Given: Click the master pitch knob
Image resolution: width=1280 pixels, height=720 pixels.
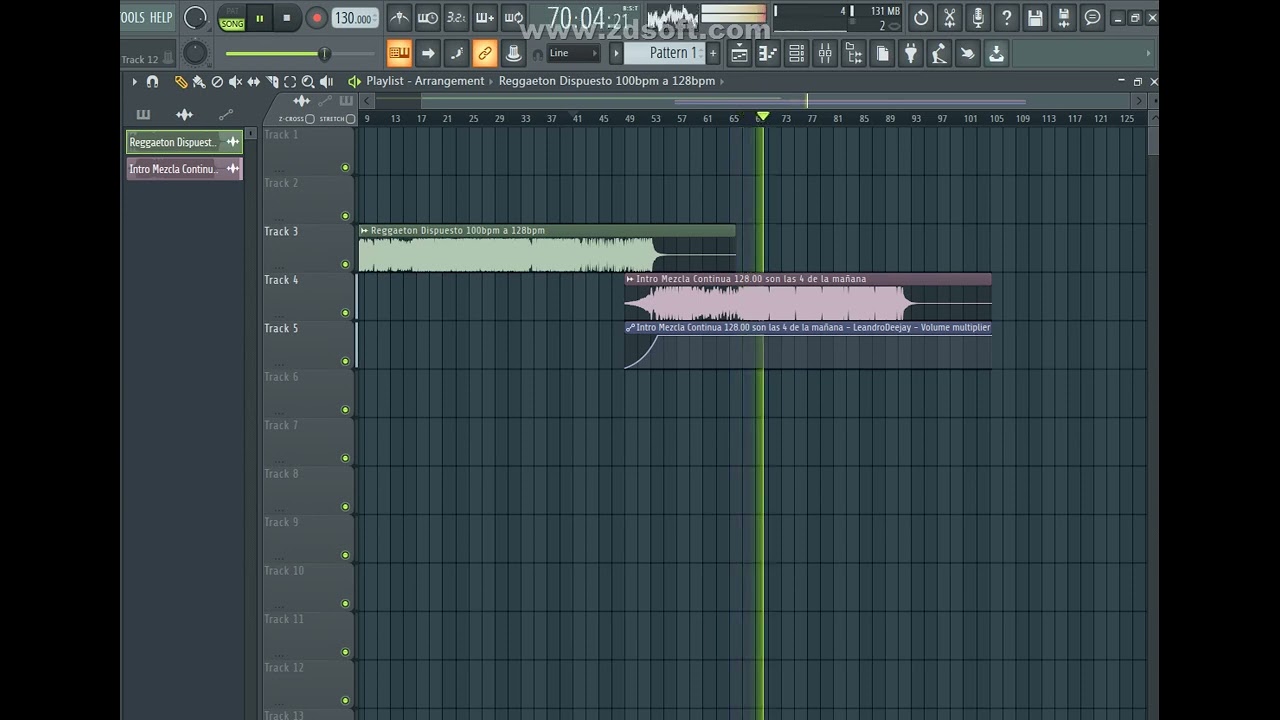Looking at the screenshot, I should (x=196, y=53).
